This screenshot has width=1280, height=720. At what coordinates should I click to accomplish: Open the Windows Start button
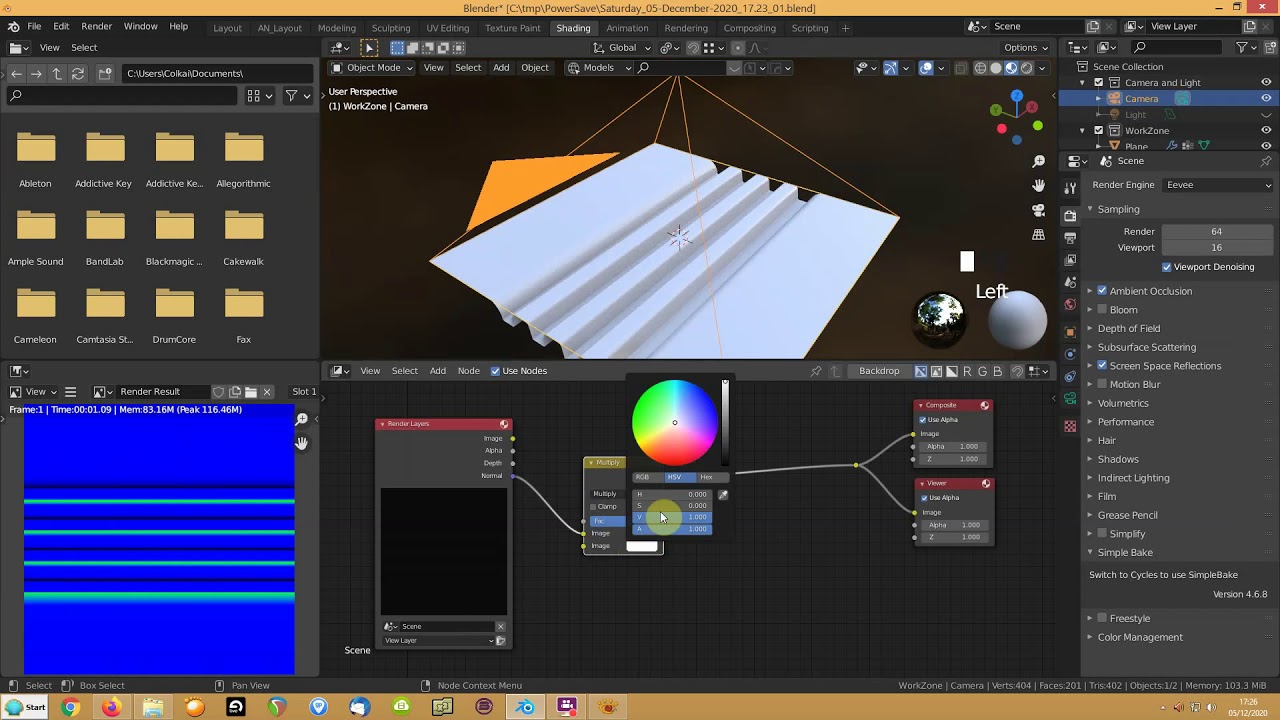coord(26,707)
